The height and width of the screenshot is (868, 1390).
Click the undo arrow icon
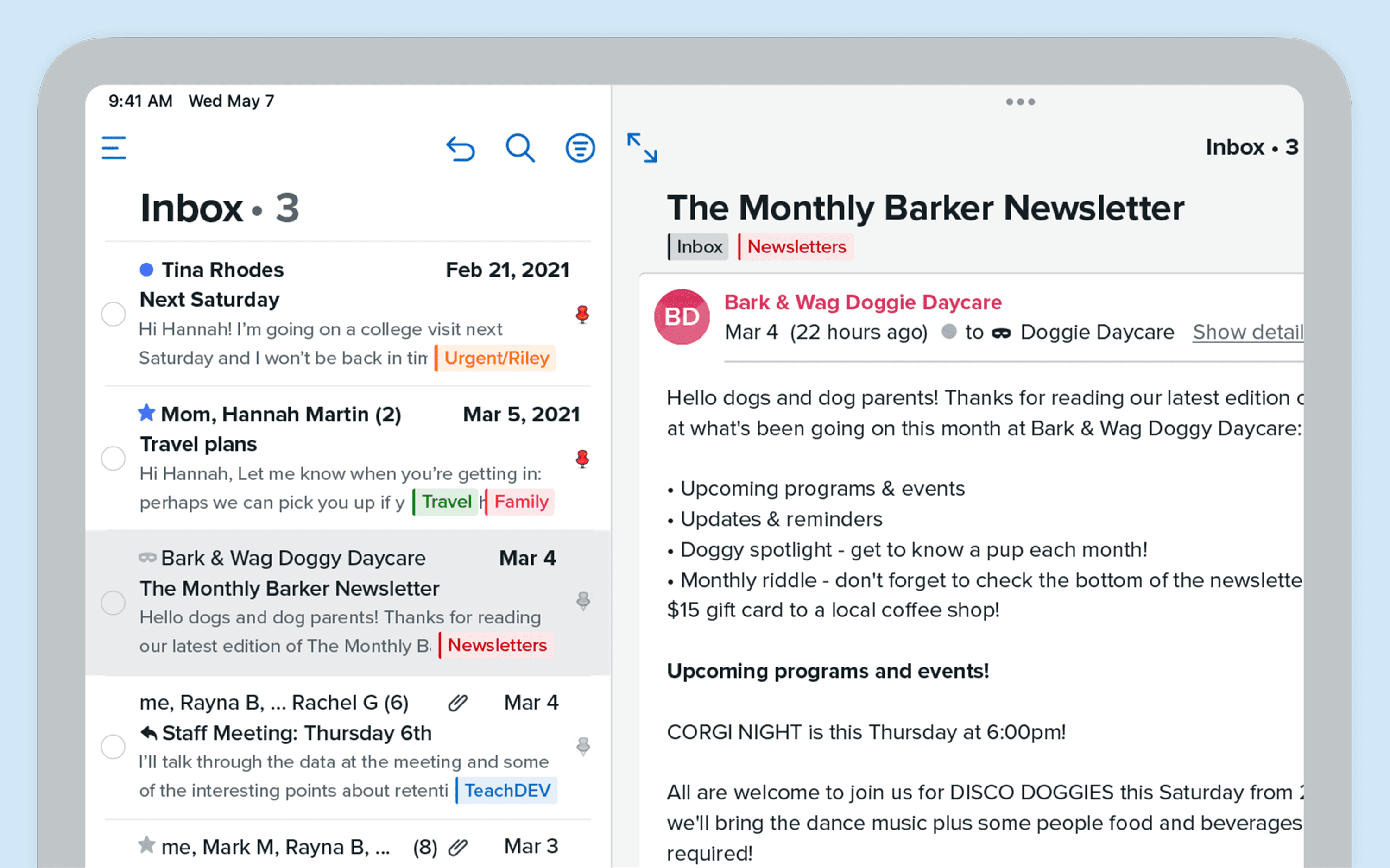point(461,149)
